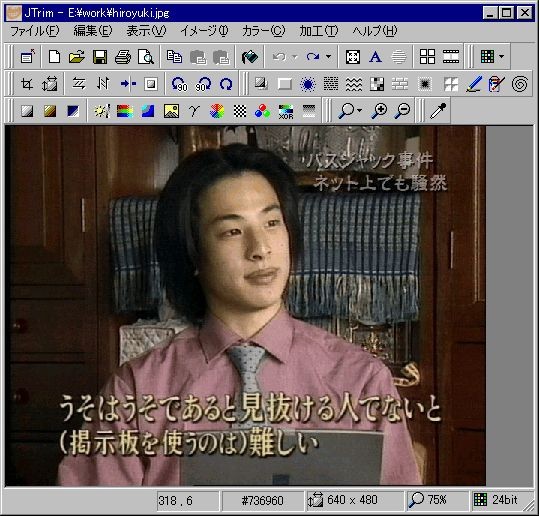Open the zoom magnifier dropdown arrow

[x=360, y=110]
